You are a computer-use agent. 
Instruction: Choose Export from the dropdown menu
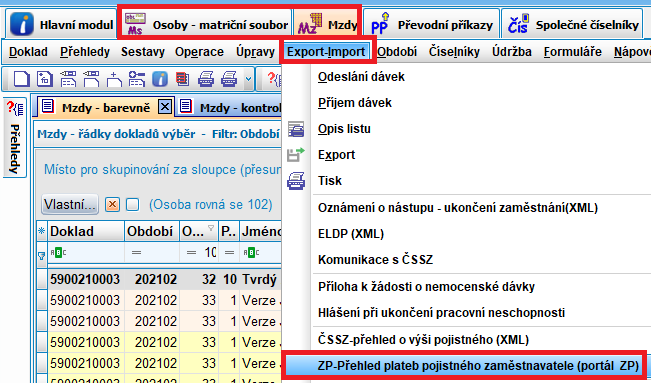tap(336, 155)
